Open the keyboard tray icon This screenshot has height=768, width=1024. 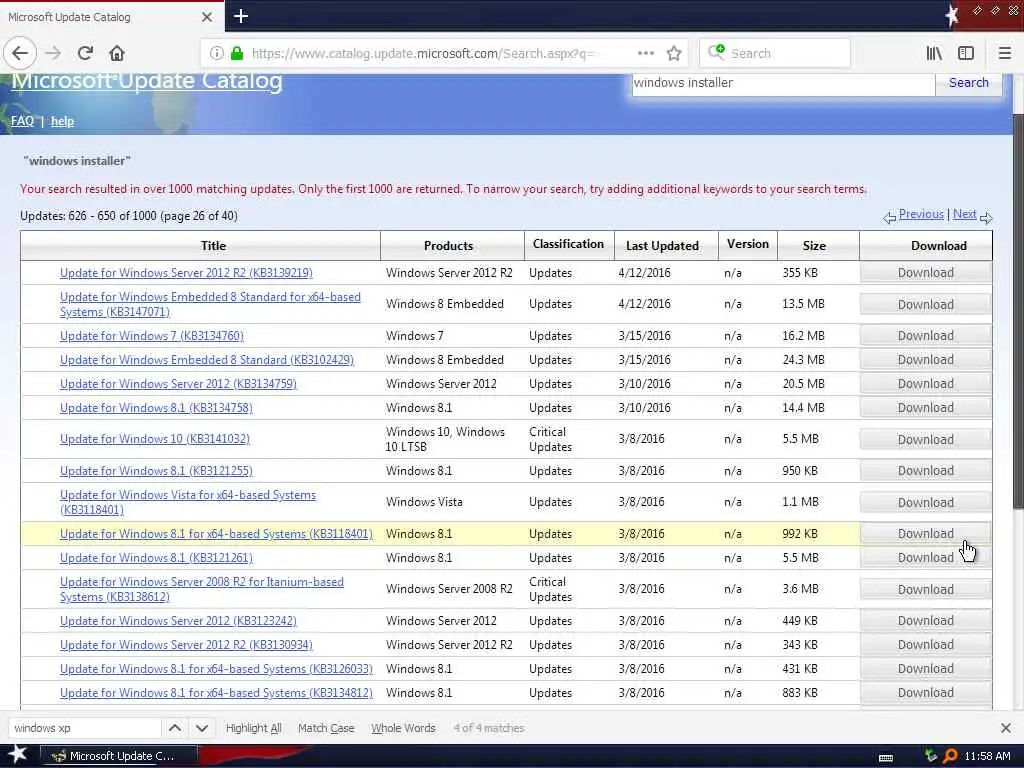pos(886,757)
